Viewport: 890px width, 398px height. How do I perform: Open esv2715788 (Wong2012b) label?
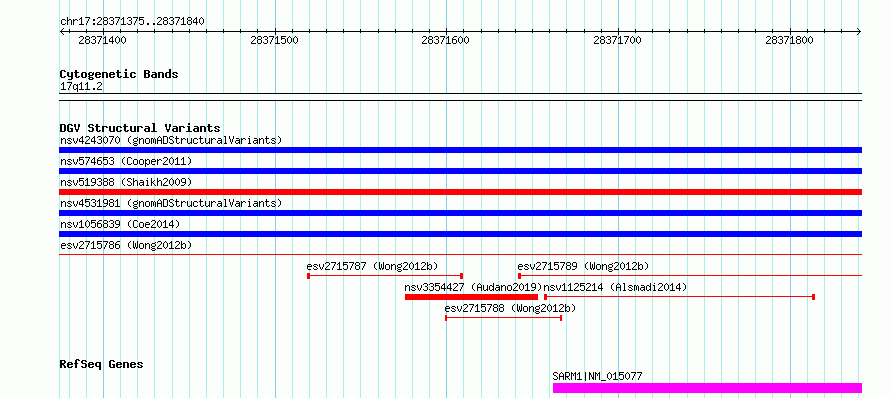tap(510, 308)
